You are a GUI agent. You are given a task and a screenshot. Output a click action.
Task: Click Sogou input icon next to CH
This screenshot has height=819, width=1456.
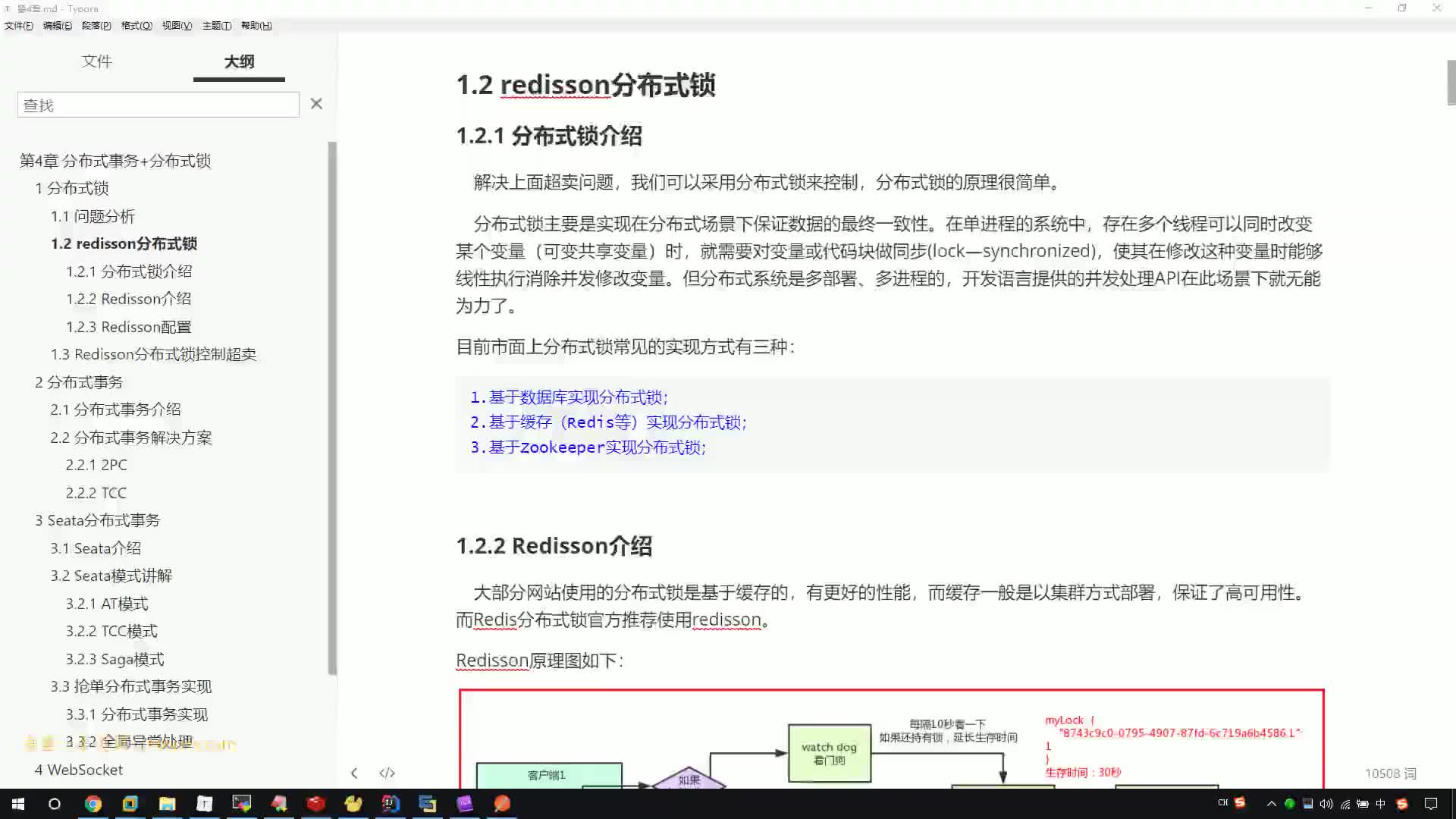click(1240, 802)
